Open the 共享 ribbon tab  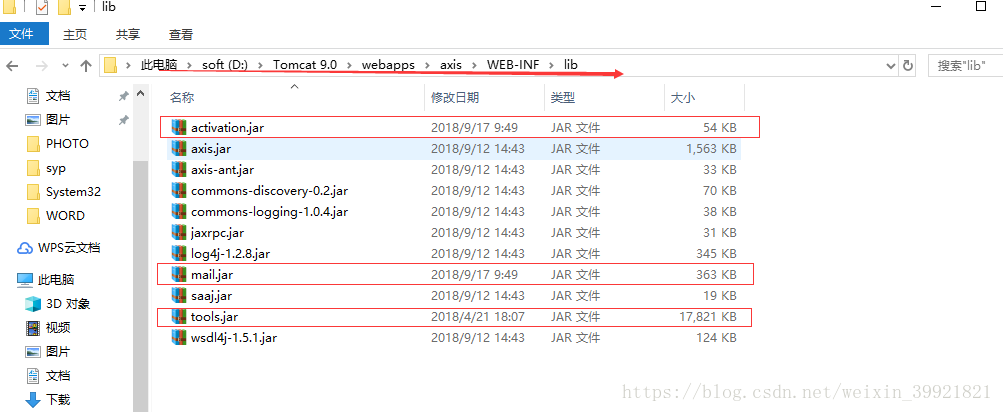tap(128, 35)
